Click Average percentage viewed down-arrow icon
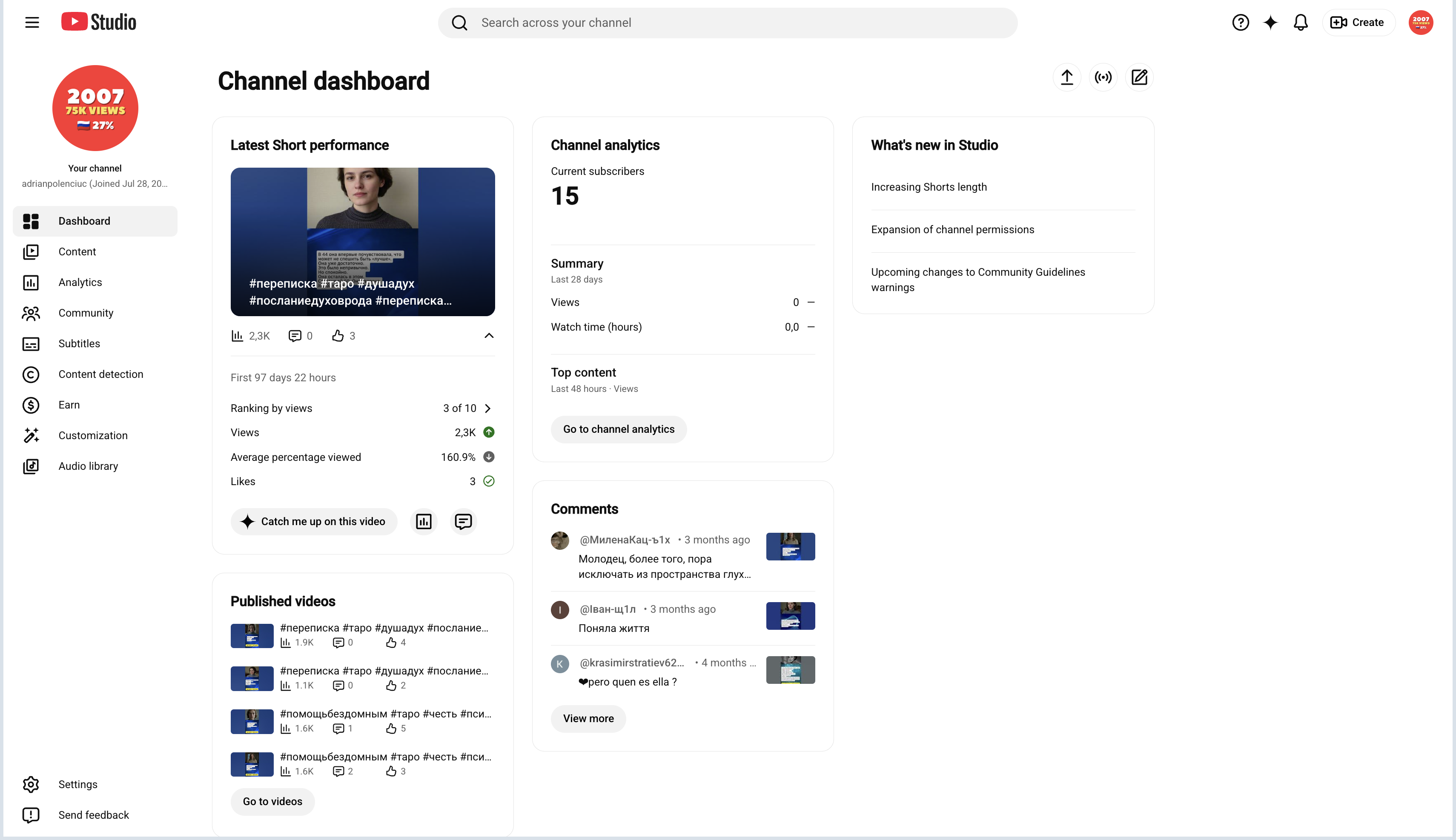Screen dimensions: 1456x840 click(489, 457)
